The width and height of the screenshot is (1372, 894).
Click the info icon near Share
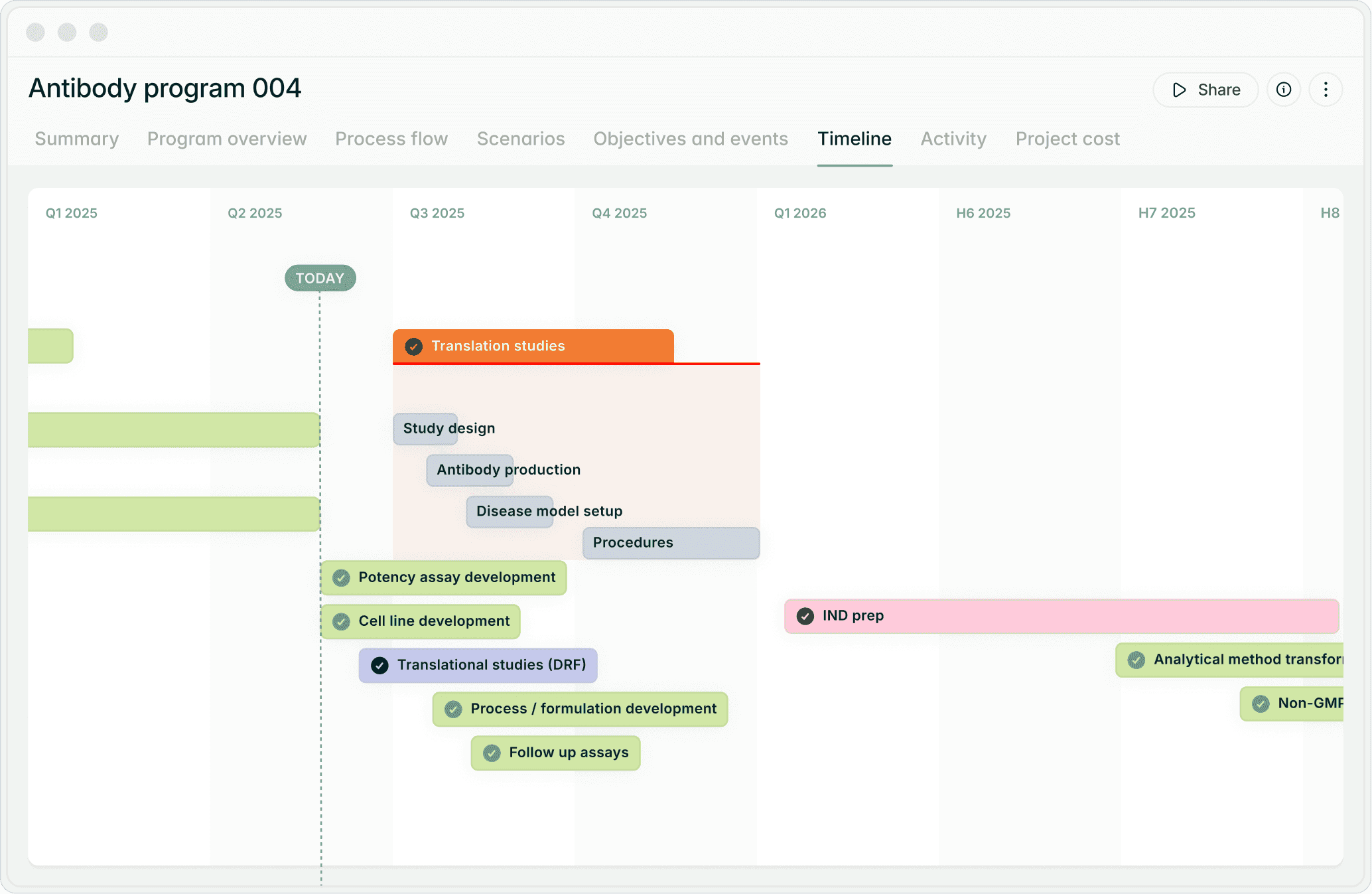pyautogui.click(x=1284, y=90)
